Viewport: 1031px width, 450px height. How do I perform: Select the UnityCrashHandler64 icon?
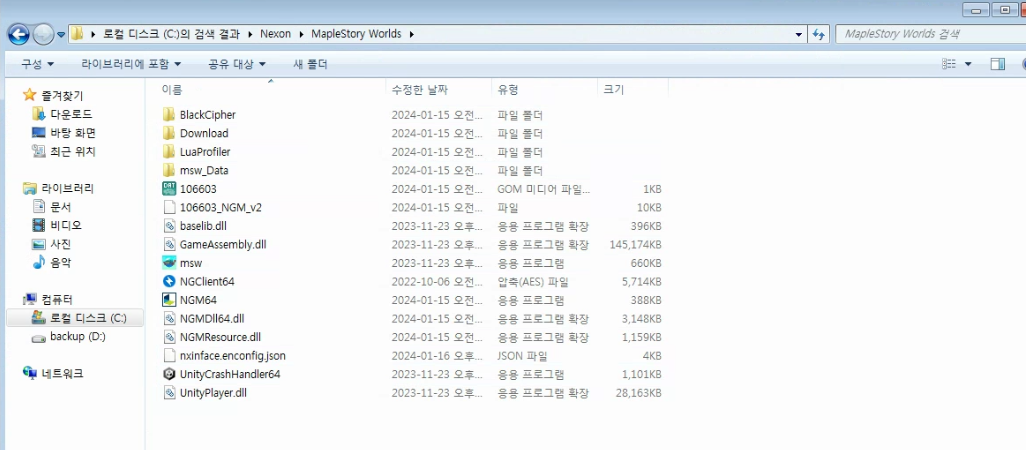pyautogui.click(x=169, y=374)
